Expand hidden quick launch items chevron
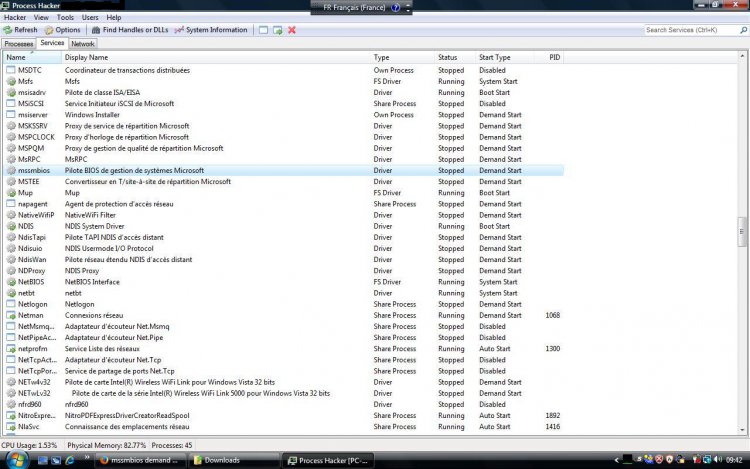The width and height of the screenshot is (750, 469). [87, 458]
